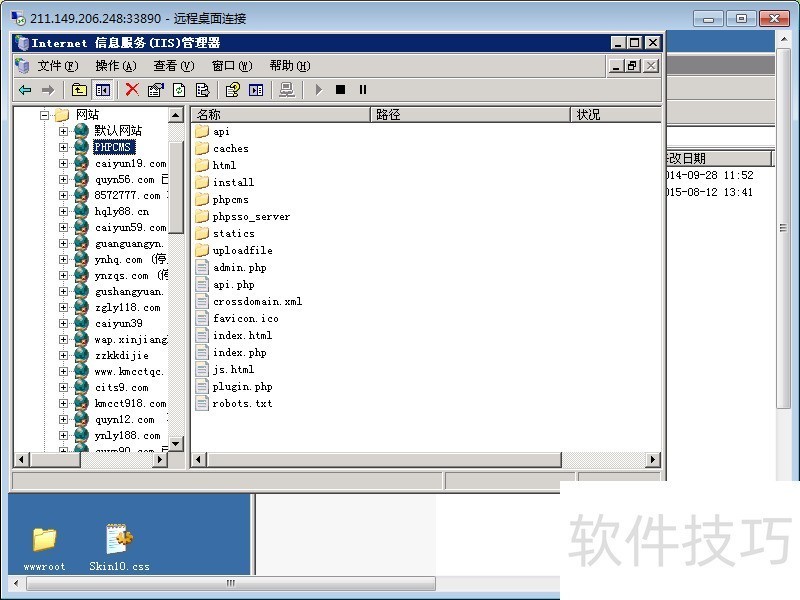Image resolution: width=800 pixels, height=600 pixels.
Task: Click the Pause site button
Action: (x=363, y=90)
